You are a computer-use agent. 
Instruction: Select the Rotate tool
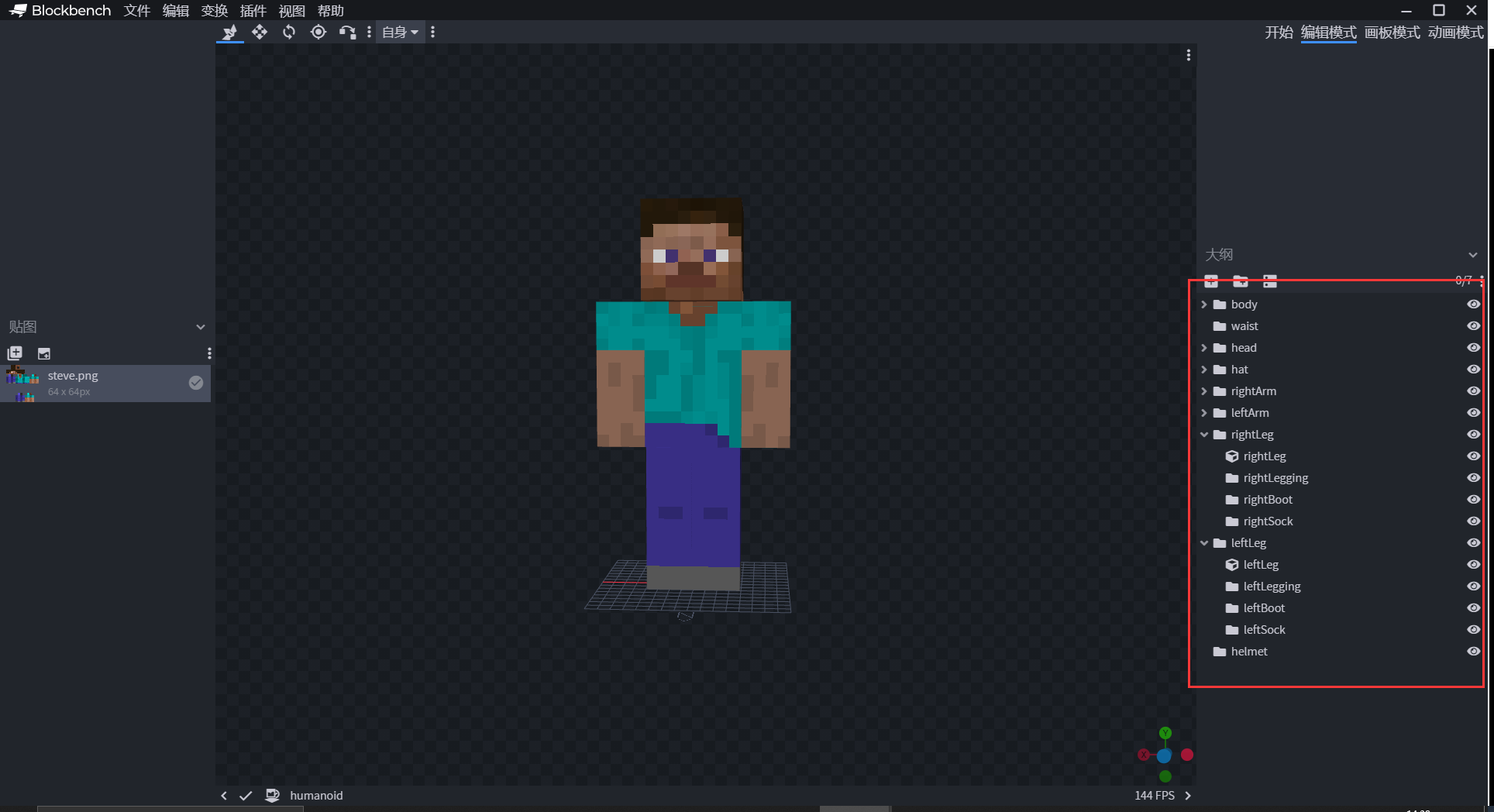coord(289,32)
